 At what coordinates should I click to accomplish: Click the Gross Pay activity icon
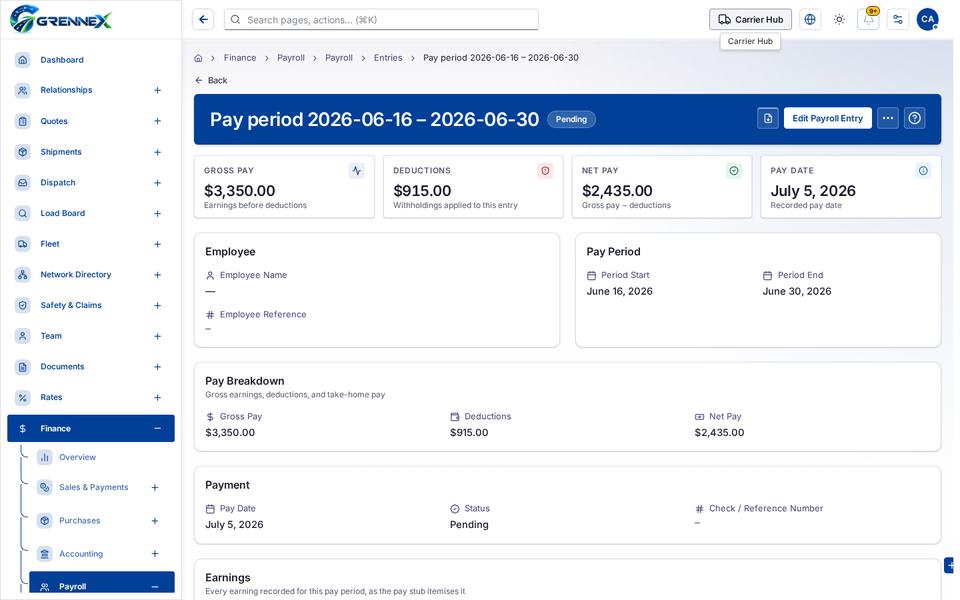(x=357, y=171)
